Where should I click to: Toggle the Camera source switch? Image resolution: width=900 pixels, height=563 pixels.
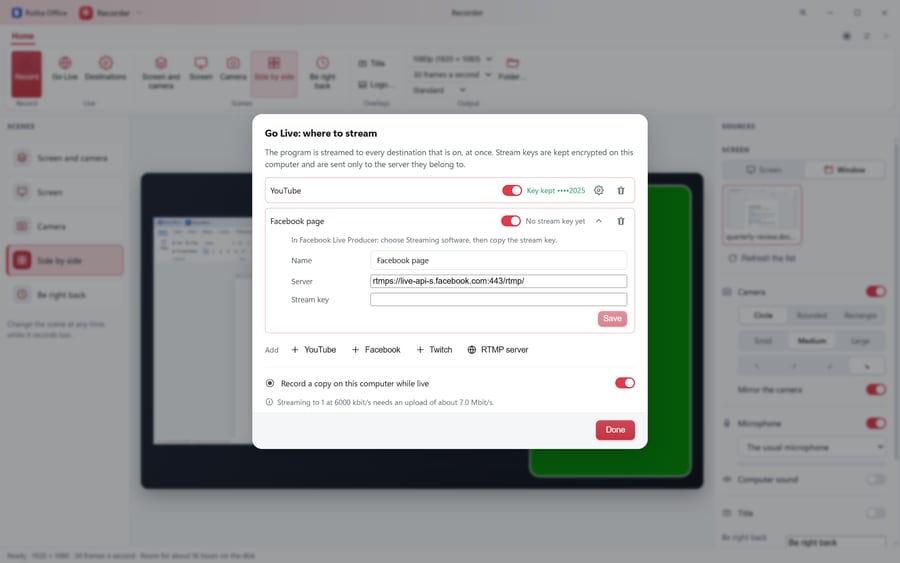tap(876, 292)
